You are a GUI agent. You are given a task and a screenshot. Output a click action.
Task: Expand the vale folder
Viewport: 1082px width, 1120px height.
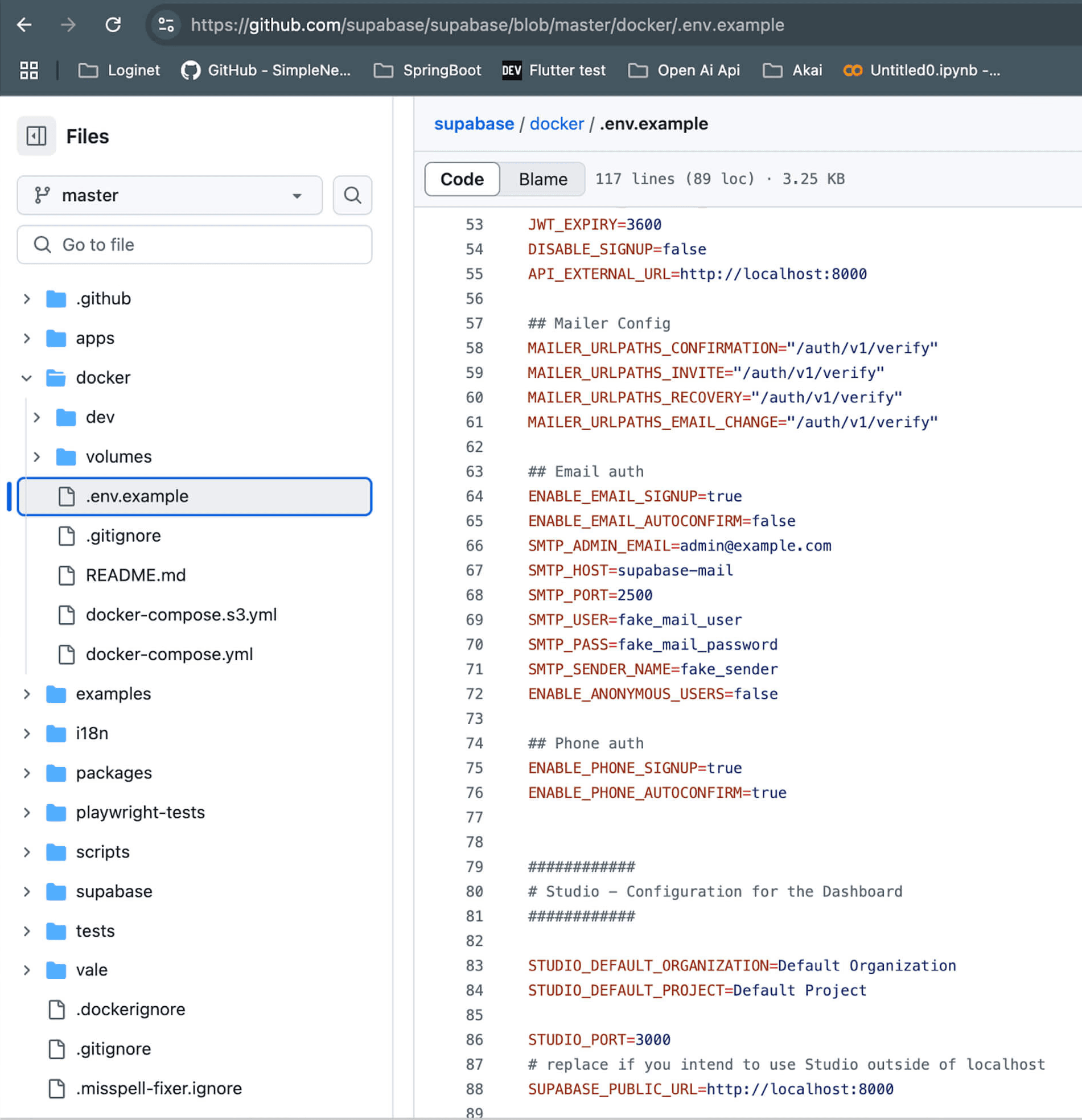click(26, 970)
